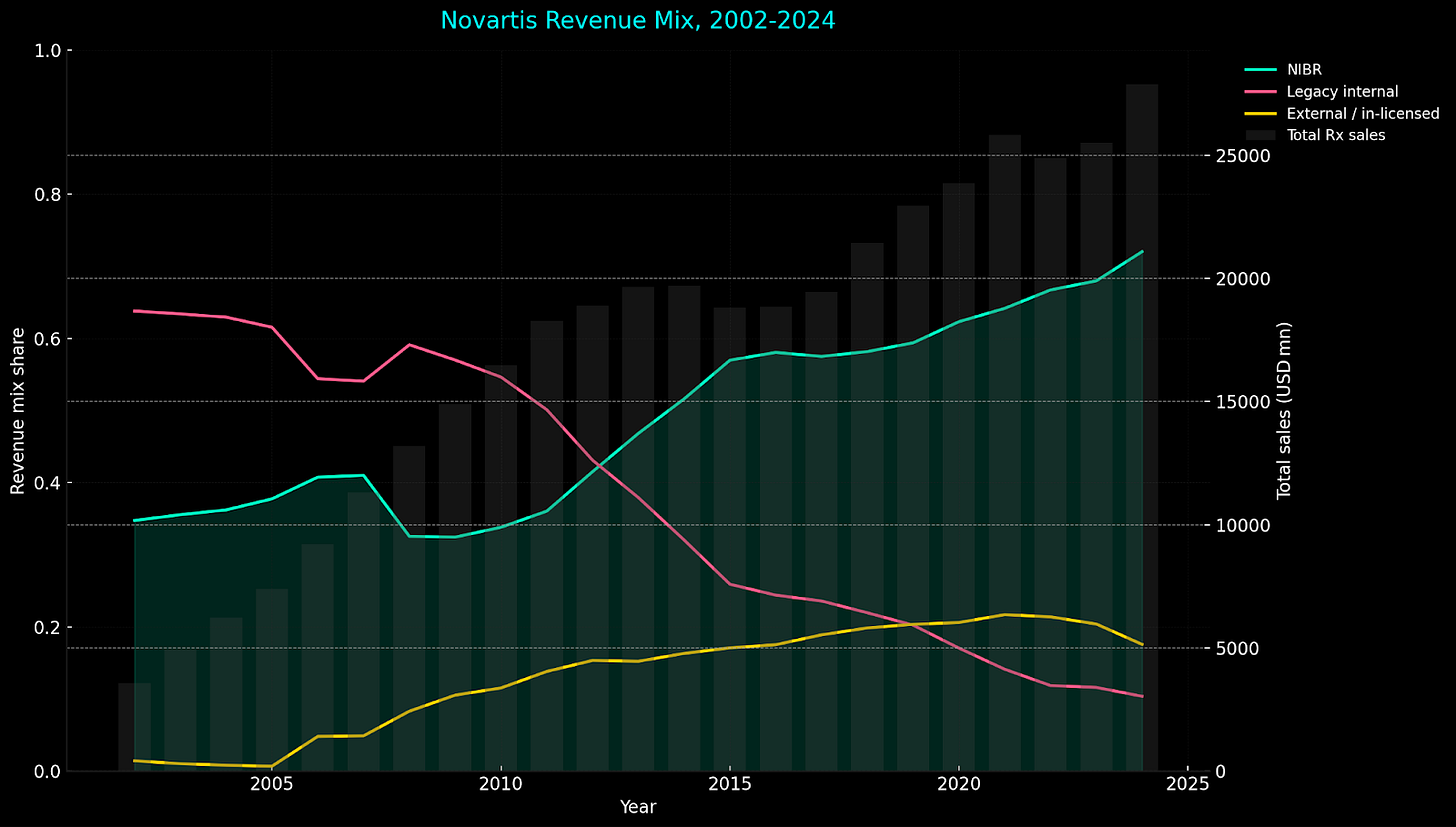Click the yellow External legend line swatch
This screenshot has height=827, width=1456.
(1260, 113)
